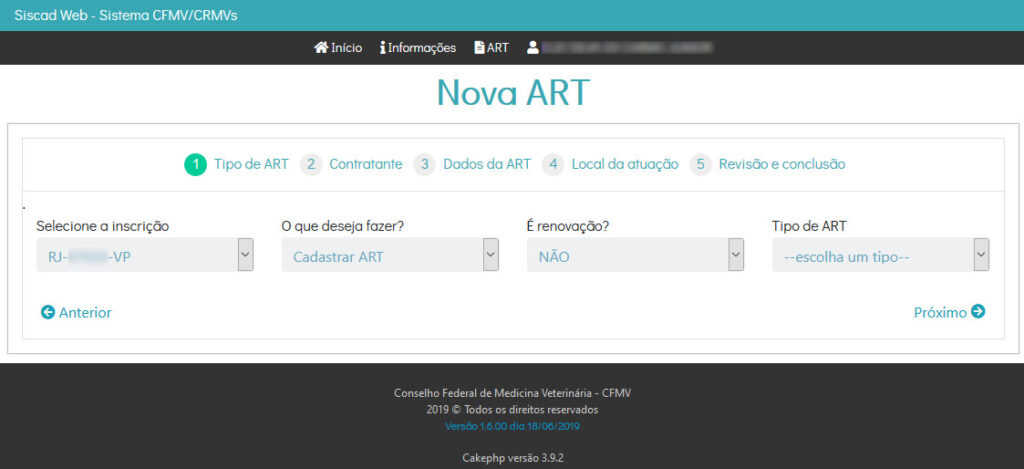Click the document icon beside ART

coord(479,48)
